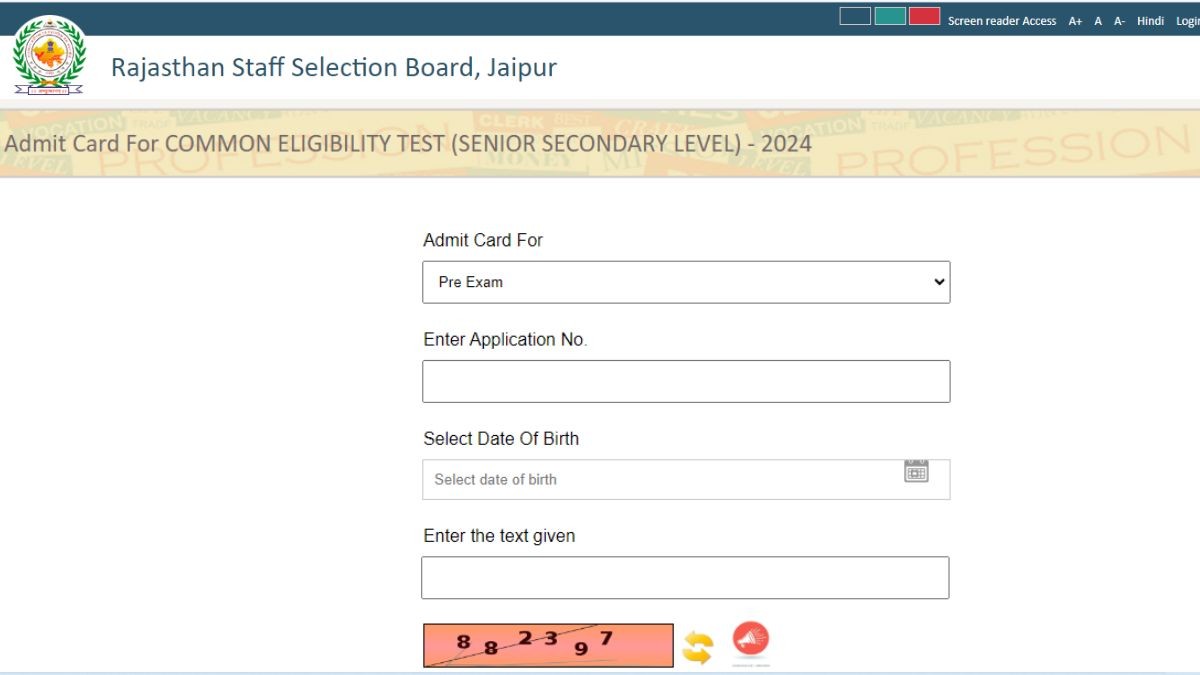The image size is (1200, 675).
Task: Click the captcha image showing 882397
Action: pyautogui.click(x=548, y=645)
